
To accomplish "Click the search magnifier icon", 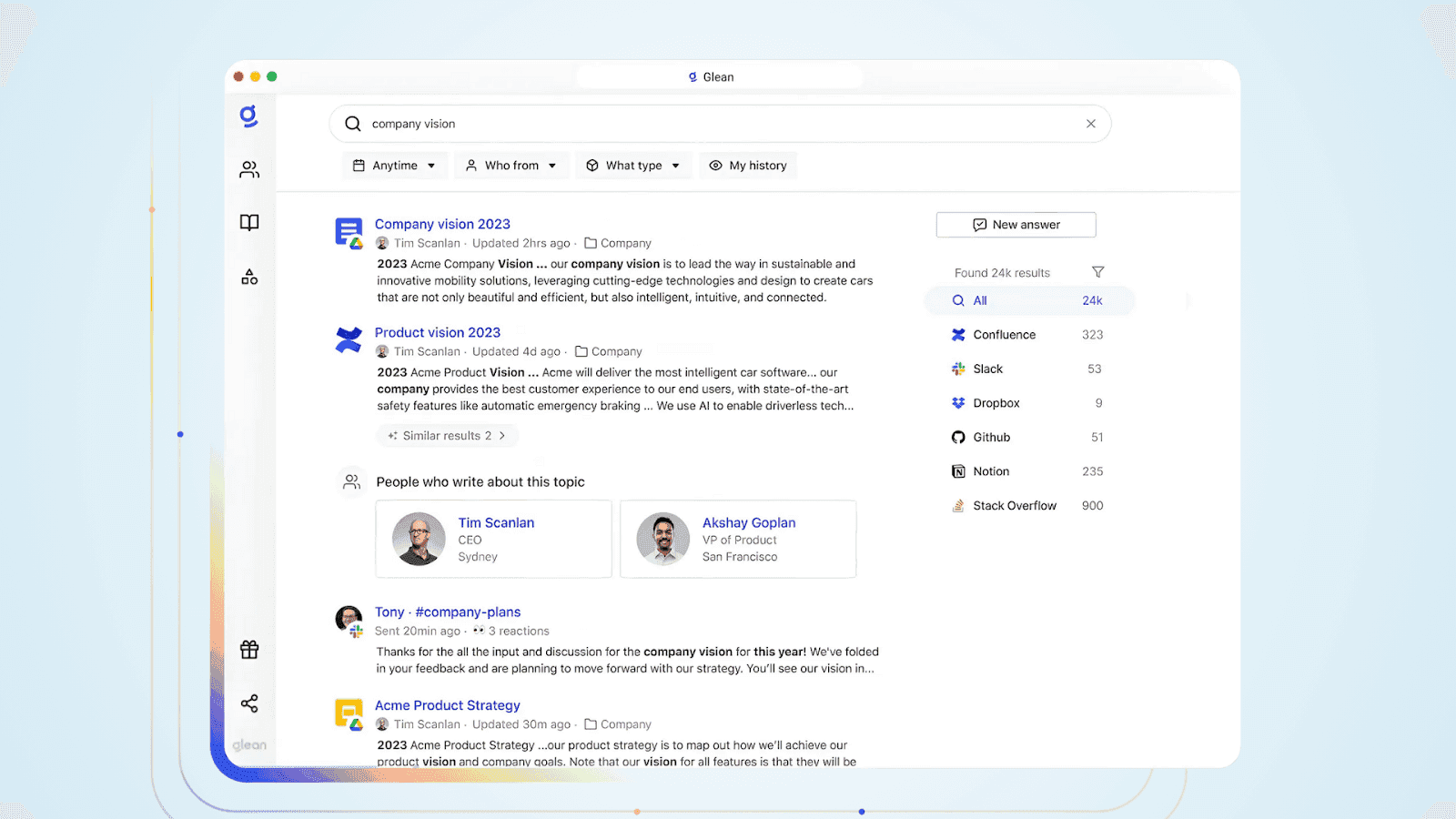I will [353, 124].
